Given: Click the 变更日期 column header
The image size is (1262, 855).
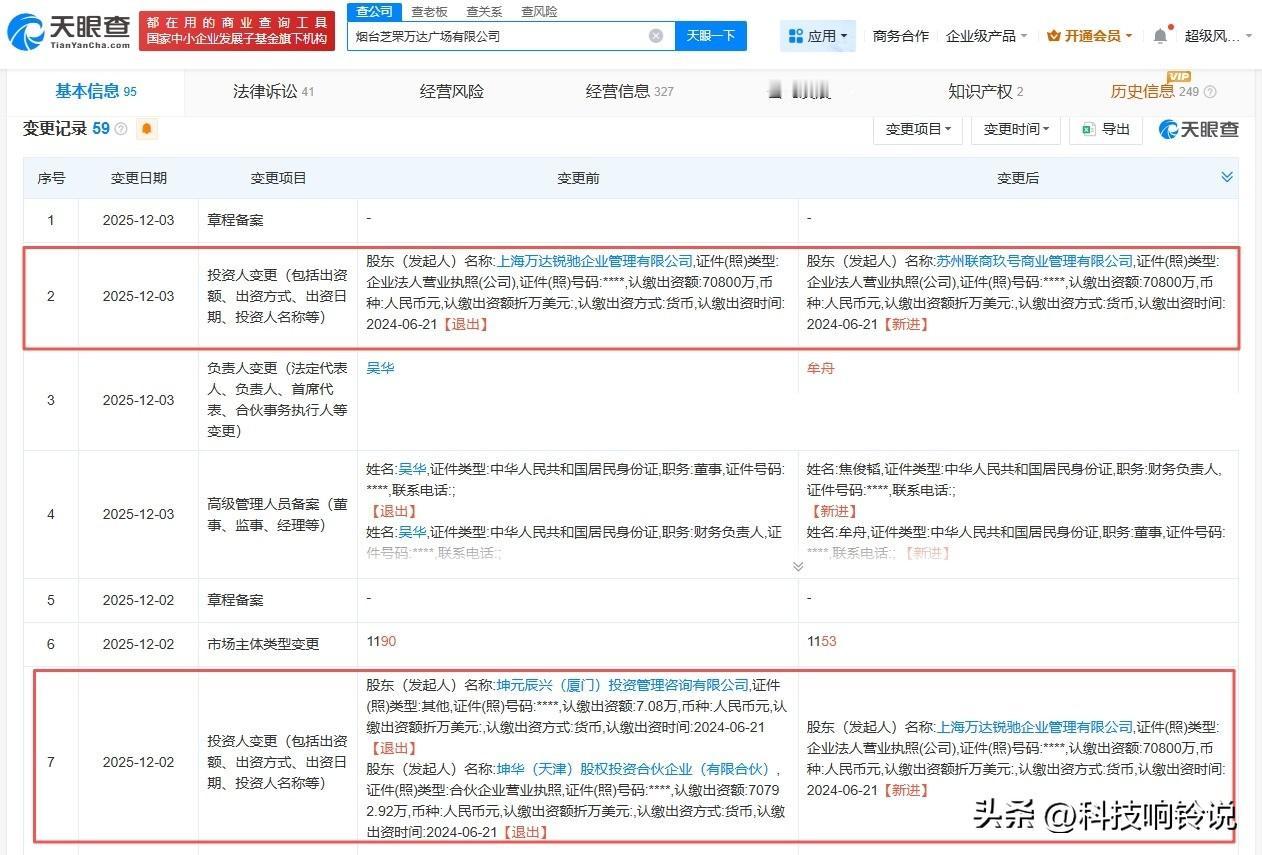Looking at the screenshot, I should (x=139, y=178).
